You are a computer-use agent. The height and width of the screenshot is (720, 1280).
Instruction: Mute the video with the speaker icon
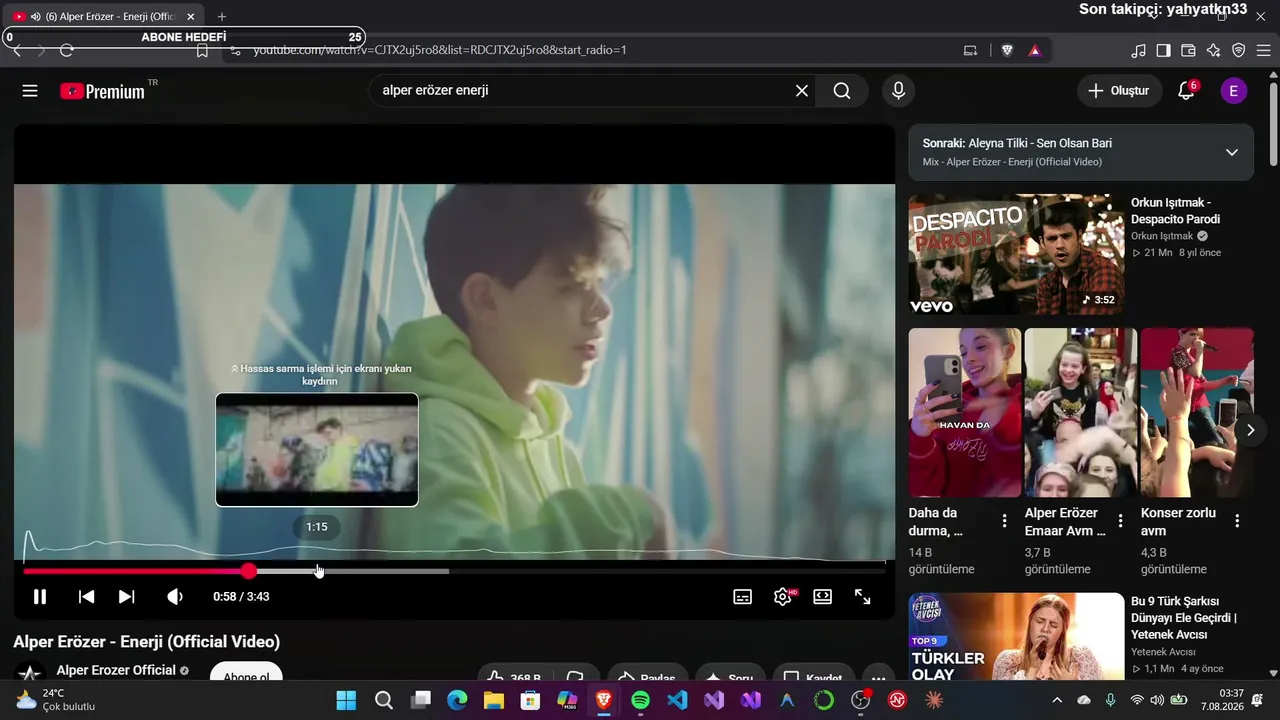[x=175, y=597]
